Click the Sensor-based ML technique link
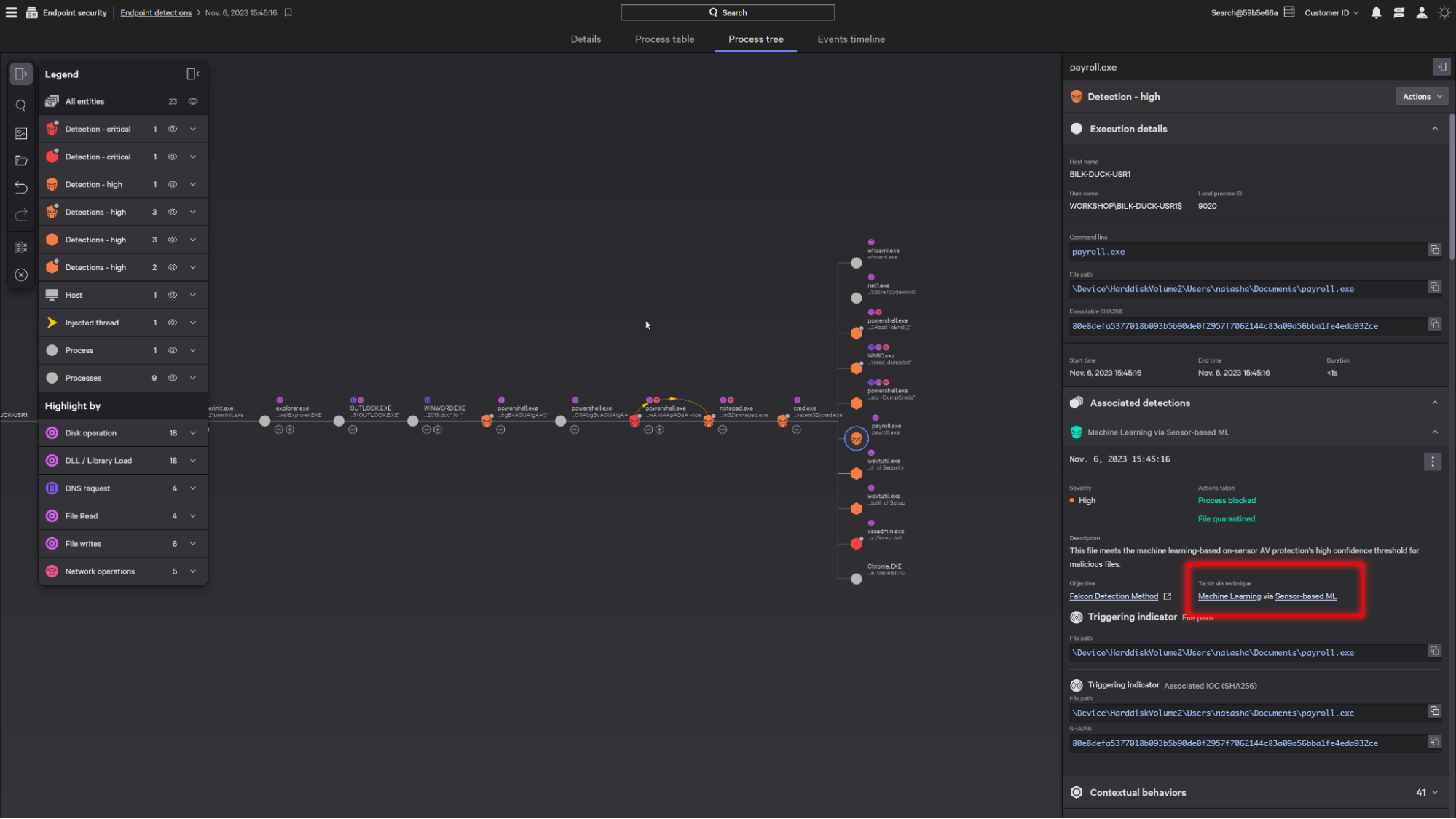This screenshot has height=819, width=1456. click(x=1305, y=596)
